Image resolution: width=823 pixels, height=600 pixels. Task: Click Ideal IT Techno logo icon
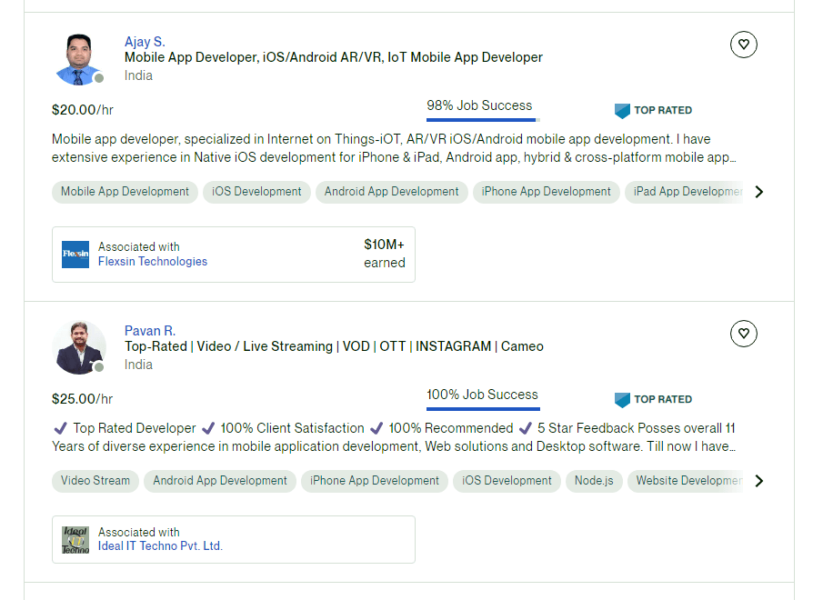pyautogui.click(x=75, y=540)
